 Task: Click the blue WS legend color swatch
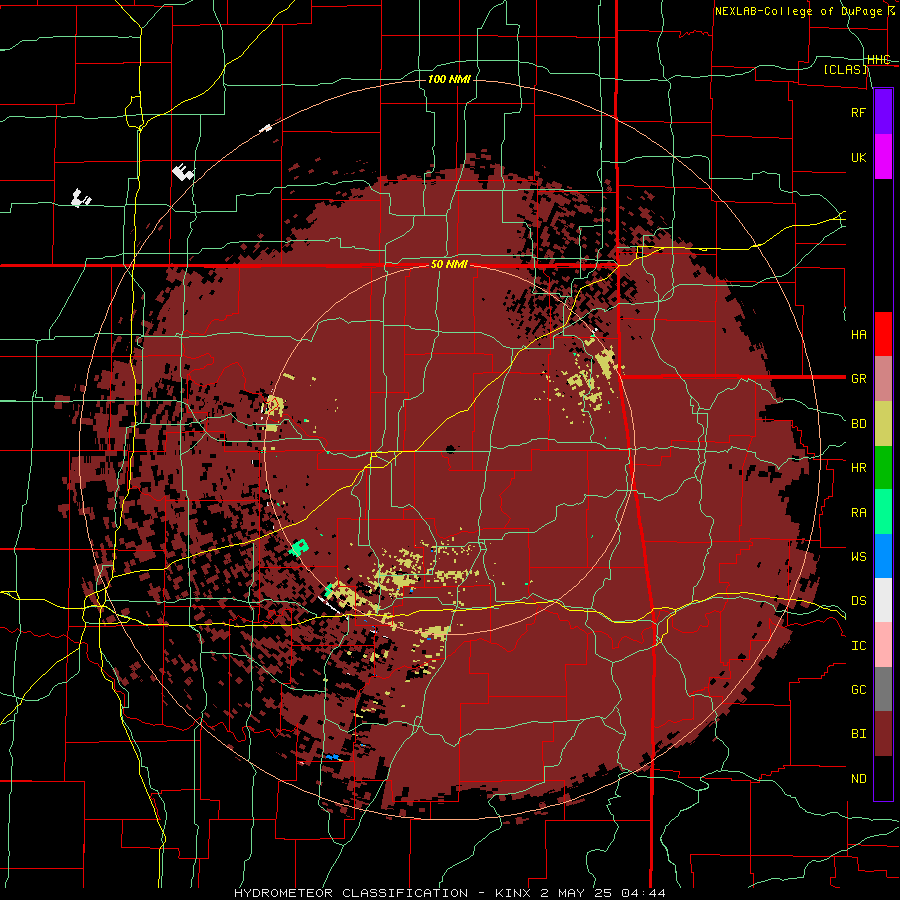883,556
